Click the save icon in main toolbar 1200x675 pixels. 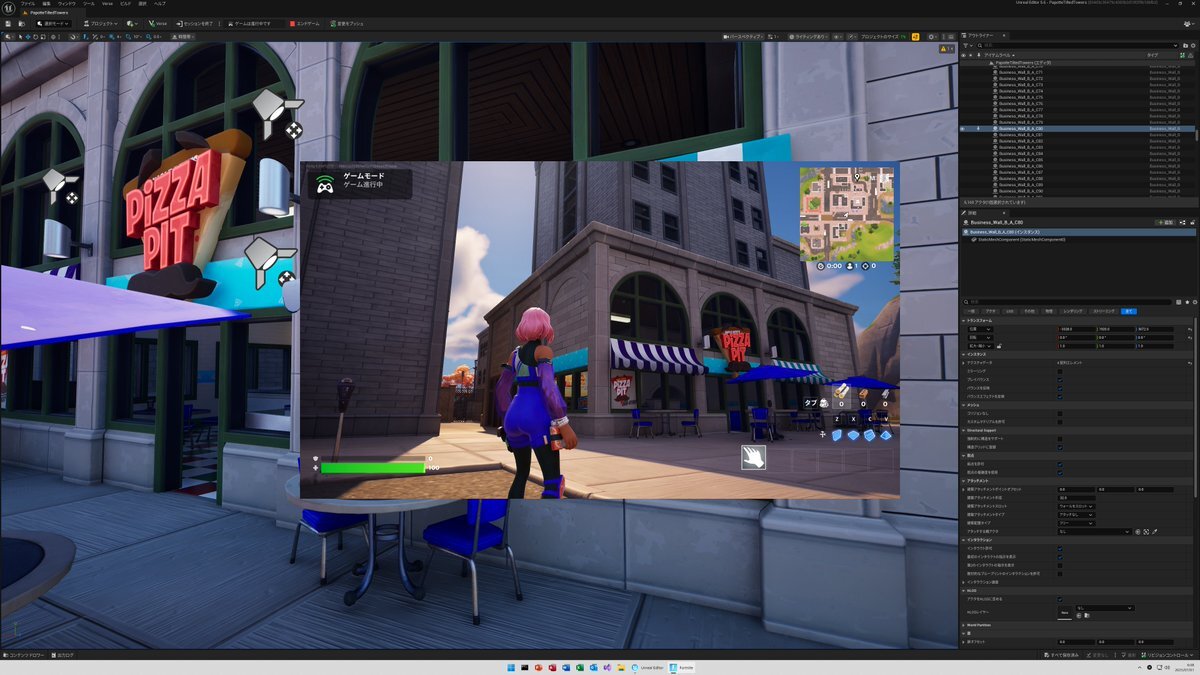8,23
